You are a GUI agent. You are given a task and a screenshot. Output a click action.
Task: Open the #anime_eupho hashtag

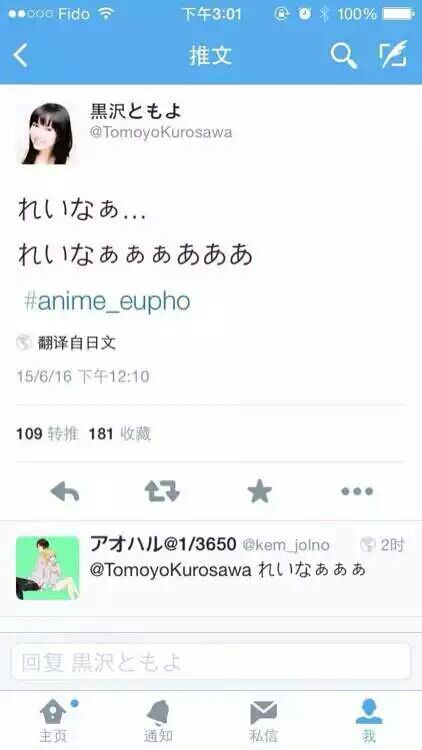107,301
